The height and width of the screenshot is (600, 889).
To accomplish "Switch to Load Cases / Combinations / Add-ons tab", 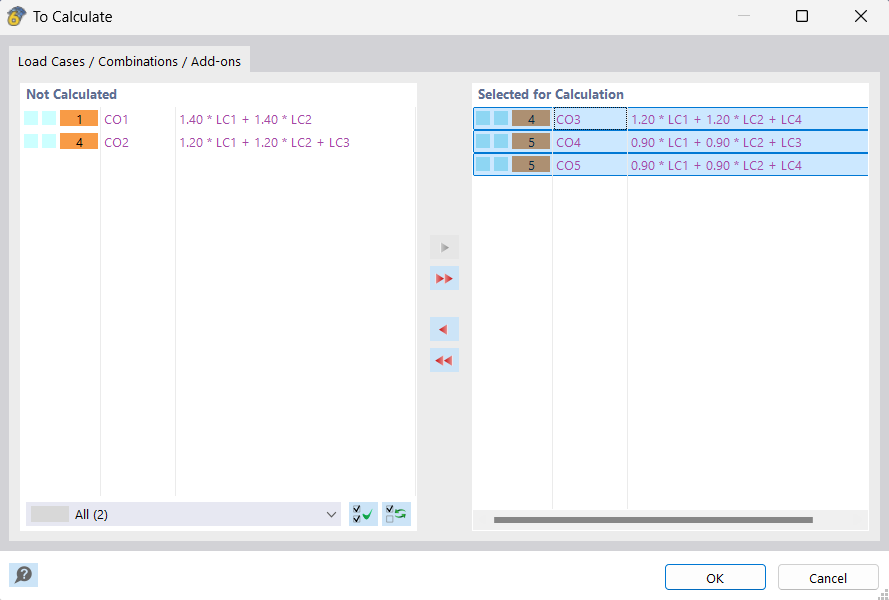I will coord(129,61).
